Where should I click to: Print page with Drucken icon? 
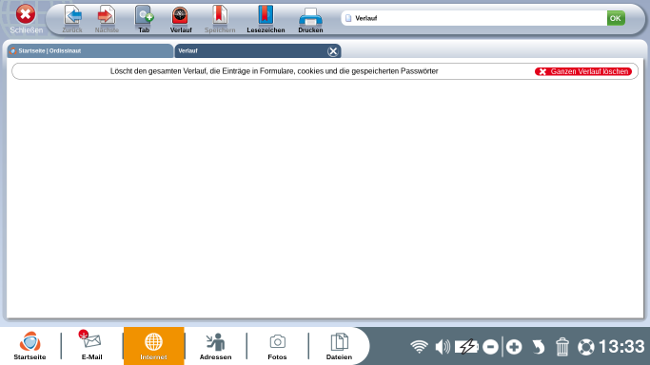click(310, 19)
